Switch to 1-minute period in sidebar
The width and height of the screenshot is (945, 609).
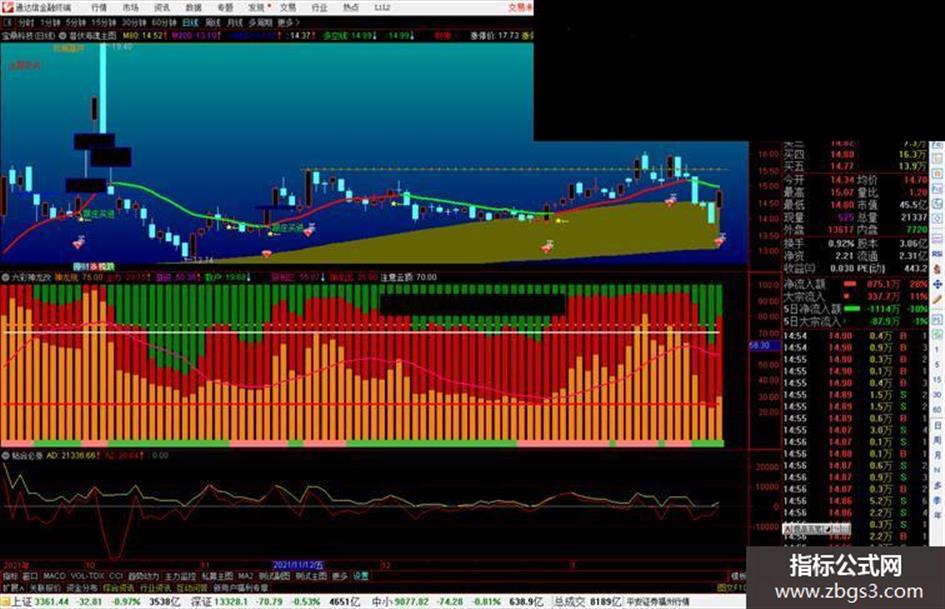(937, 350)
